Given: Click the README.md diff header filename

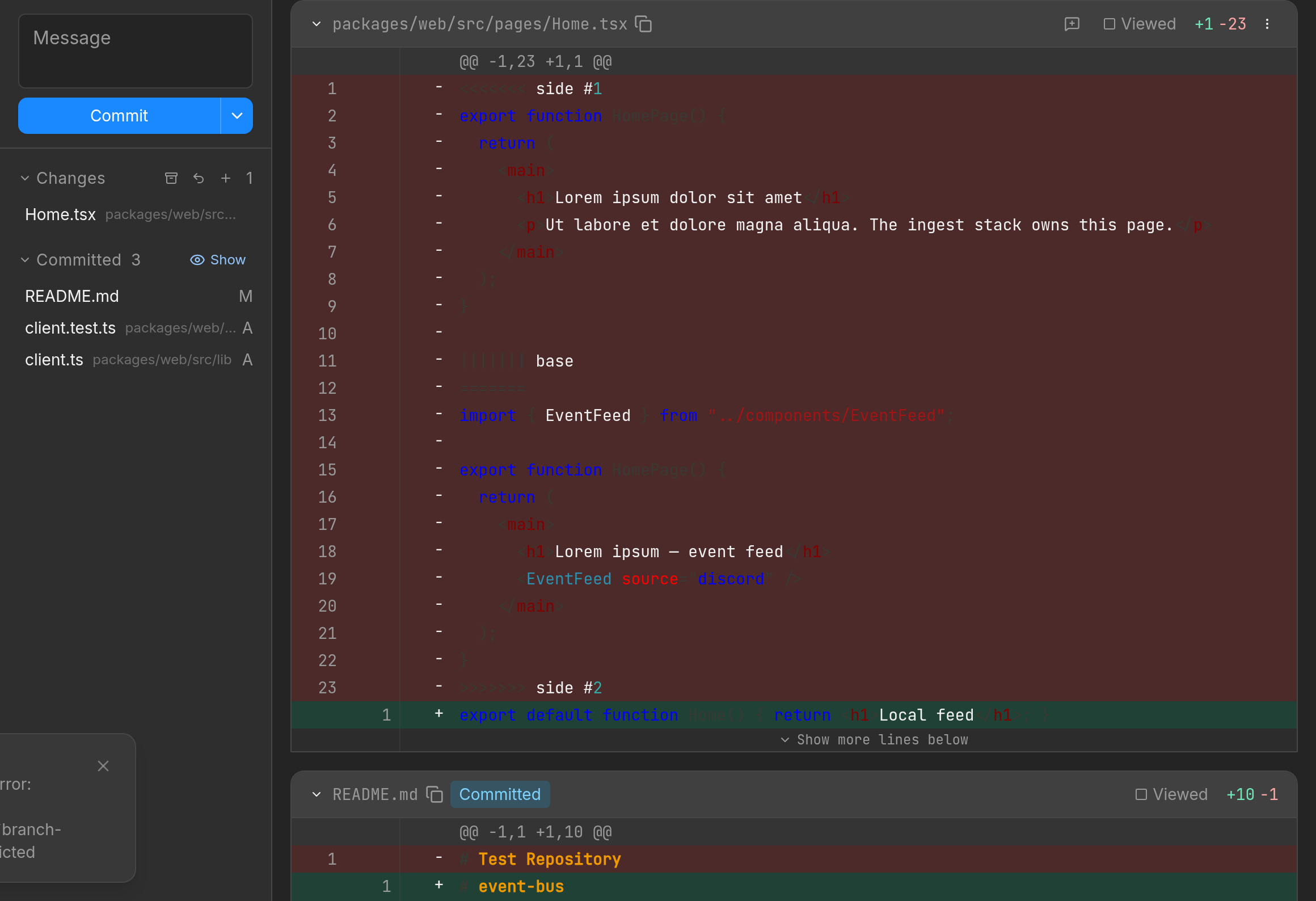Looking at the screenshot, I should [375, 794].
